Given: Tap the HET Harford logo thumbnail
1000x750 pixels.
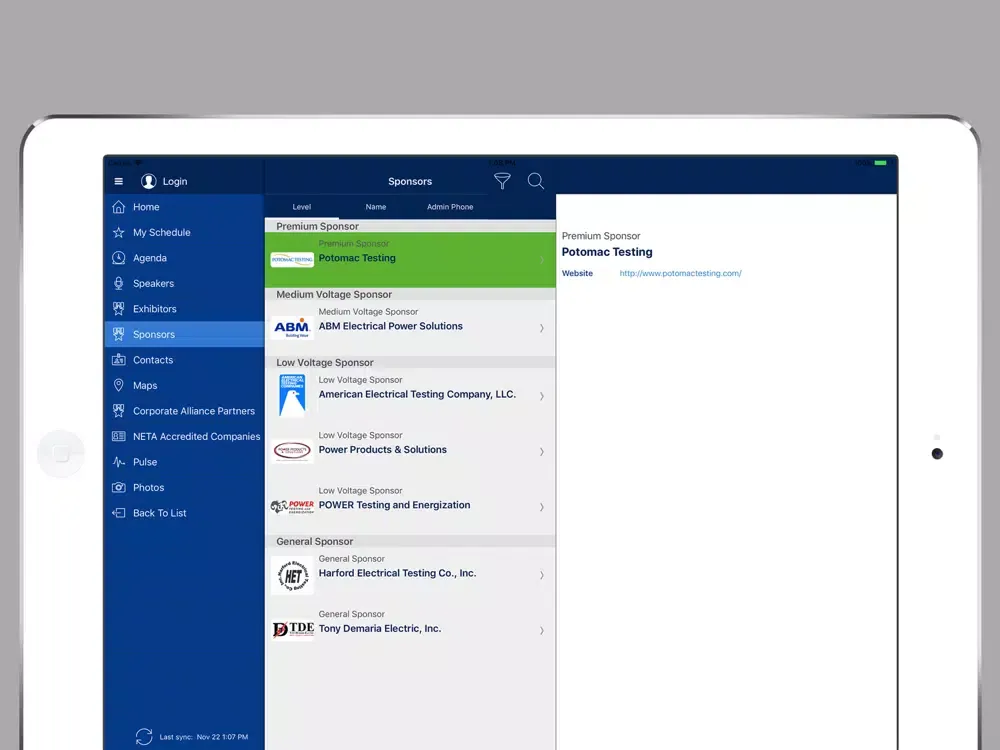Looking at the screenshot, I should click(292, 575).
